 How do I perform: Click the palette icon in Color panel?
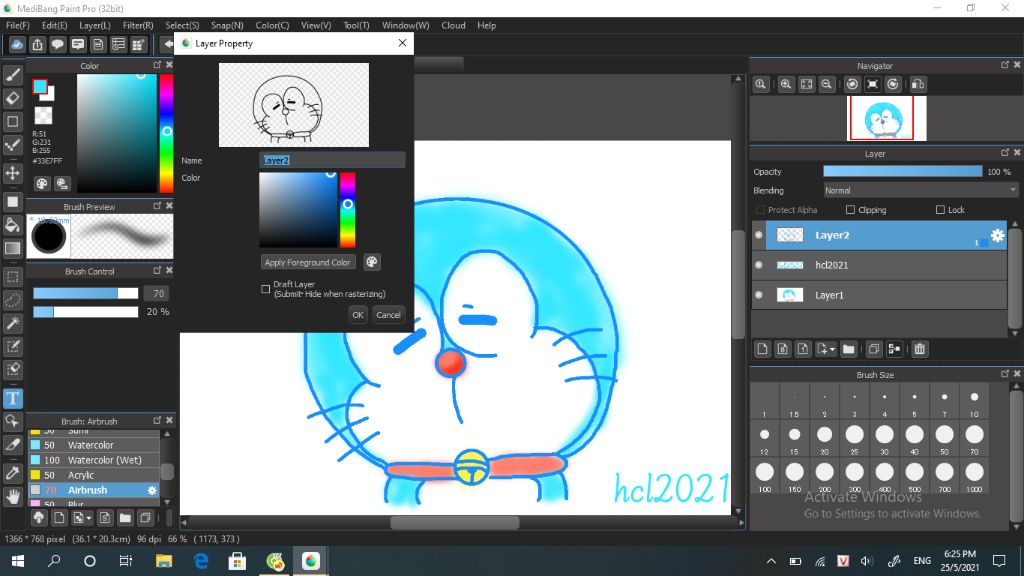(42, 184)
